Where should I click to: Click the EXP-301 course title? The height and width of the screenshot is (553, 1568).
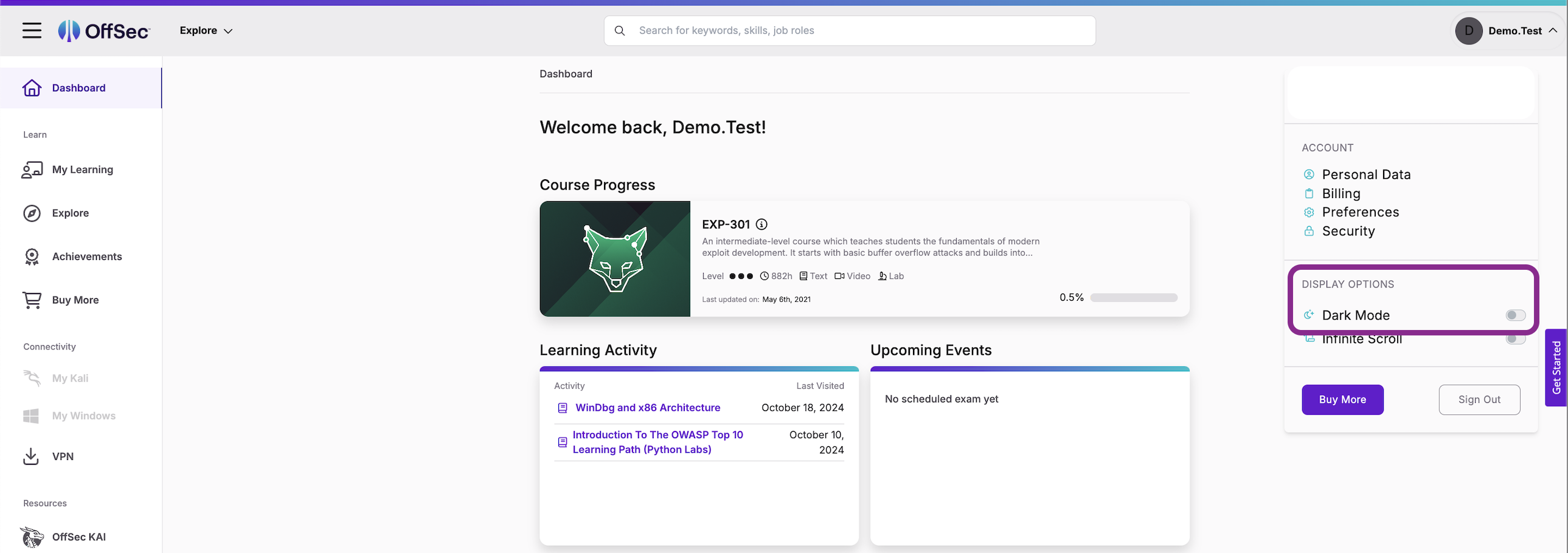(726, 224)
